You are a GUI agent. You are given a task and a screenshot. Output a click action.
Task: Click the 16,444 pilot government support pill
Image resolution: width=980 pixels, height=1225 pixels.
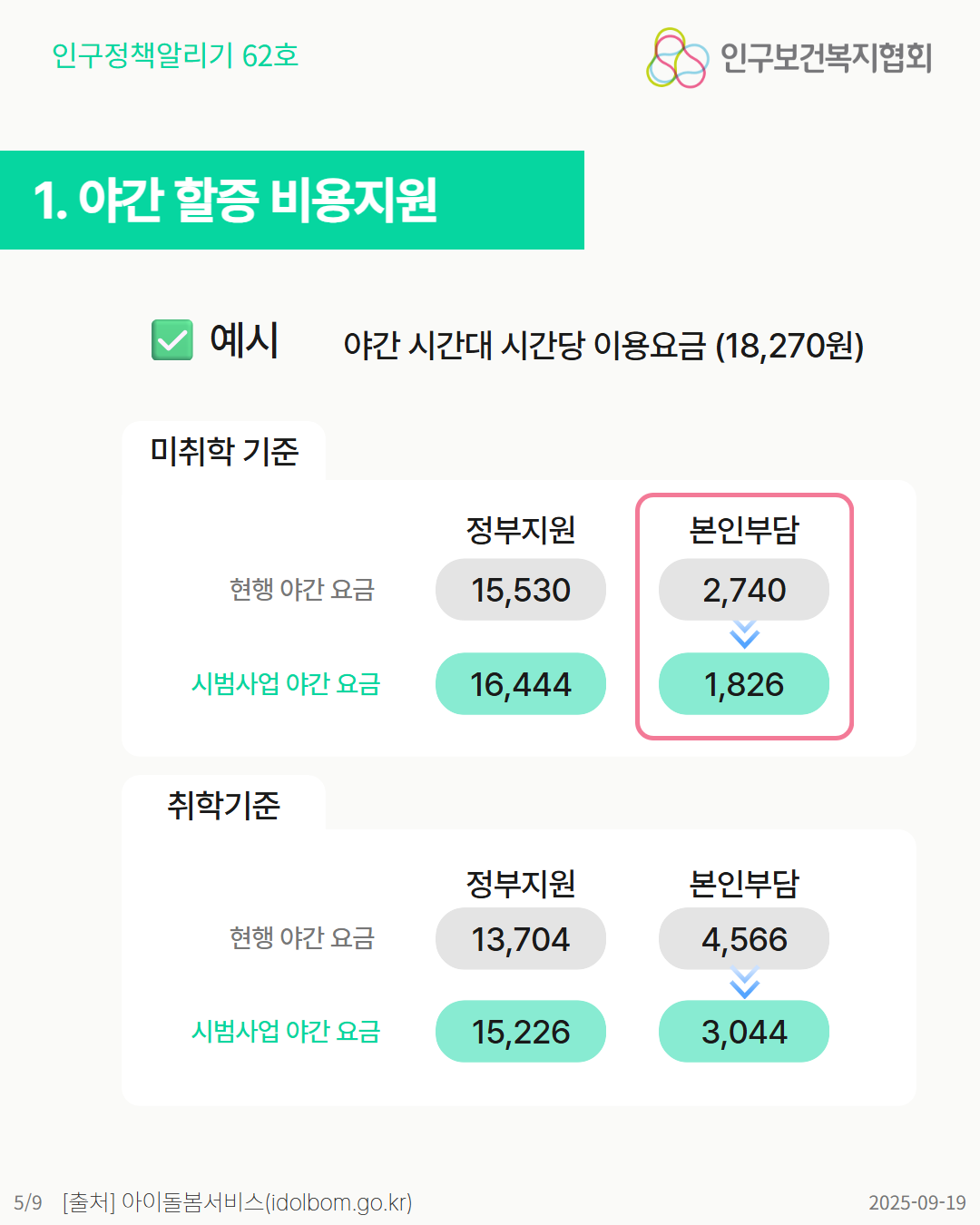[521, 684]
